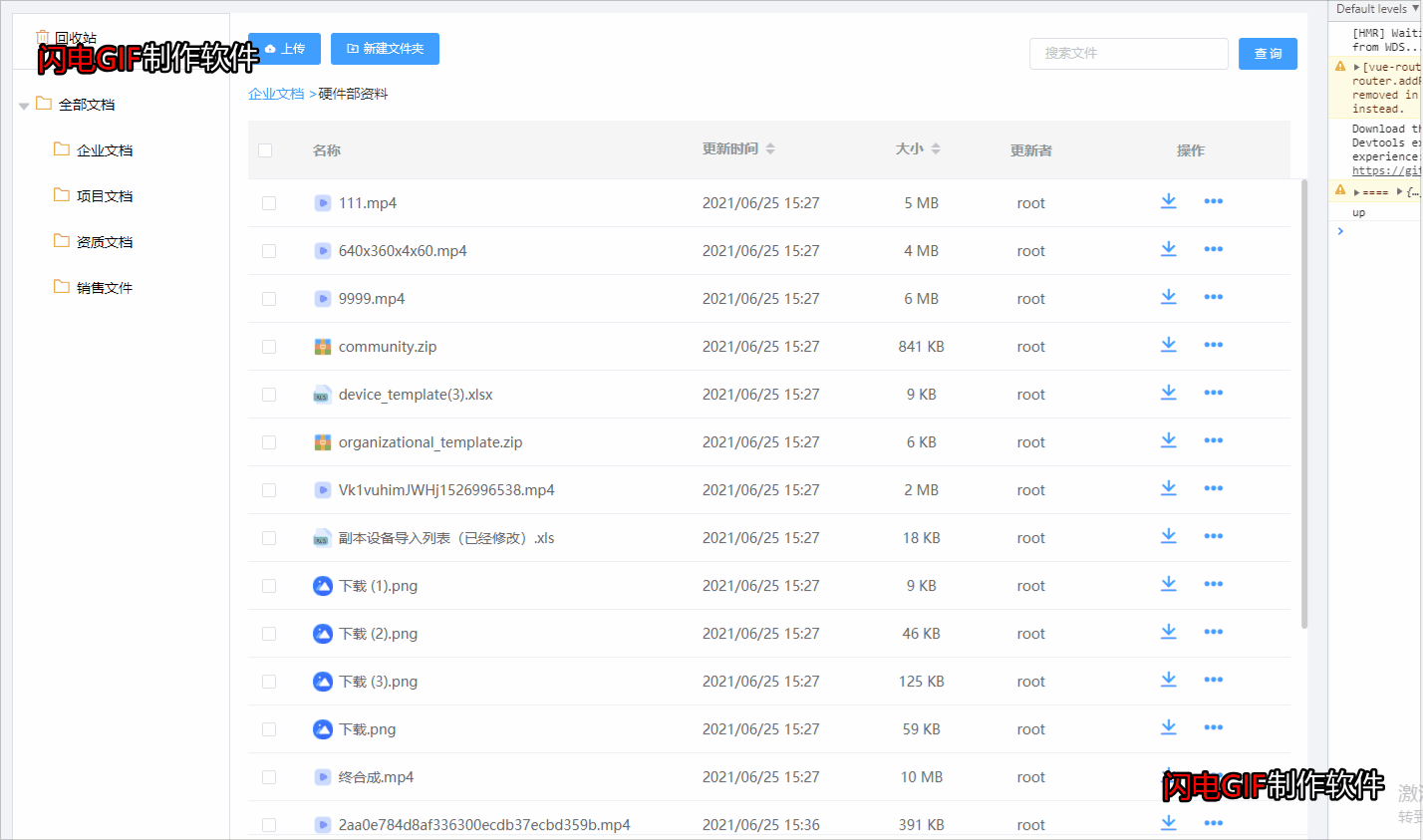Go to 企业文档 breadcrumb link
The width and height of the screenshot is (1423, 840).
click(x=276, y=94)
